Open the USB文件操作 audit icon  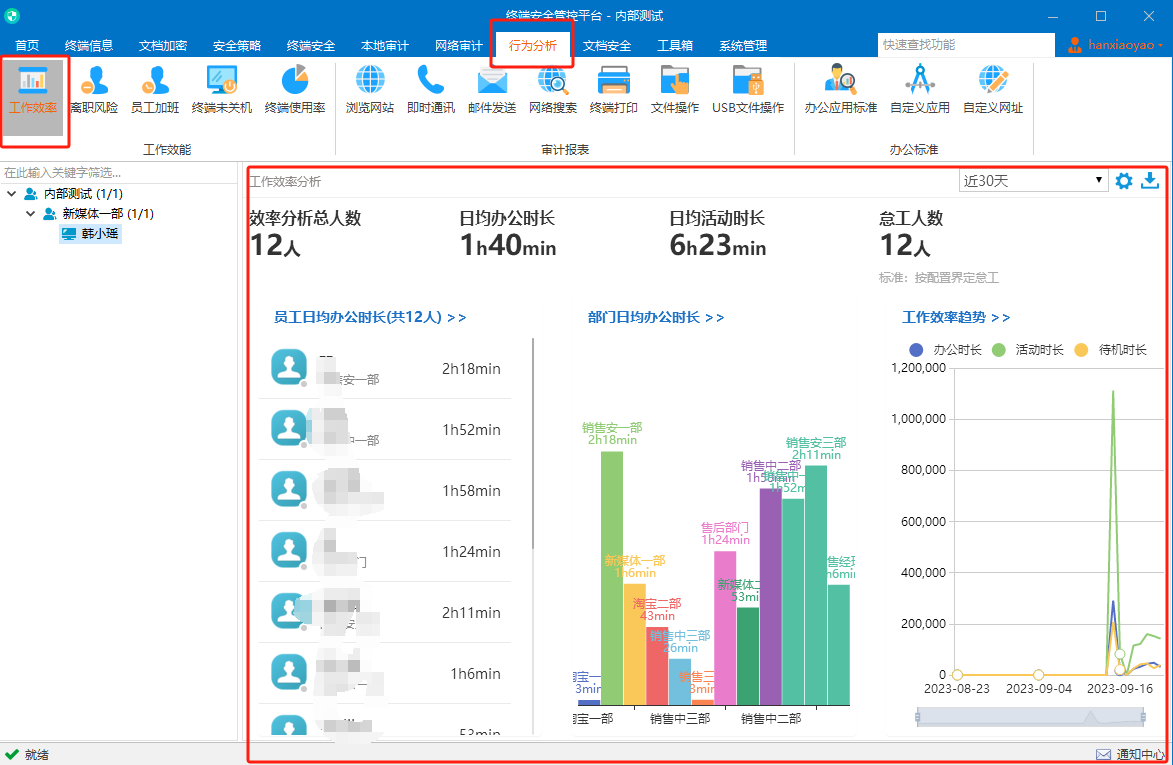click(748, 90)
